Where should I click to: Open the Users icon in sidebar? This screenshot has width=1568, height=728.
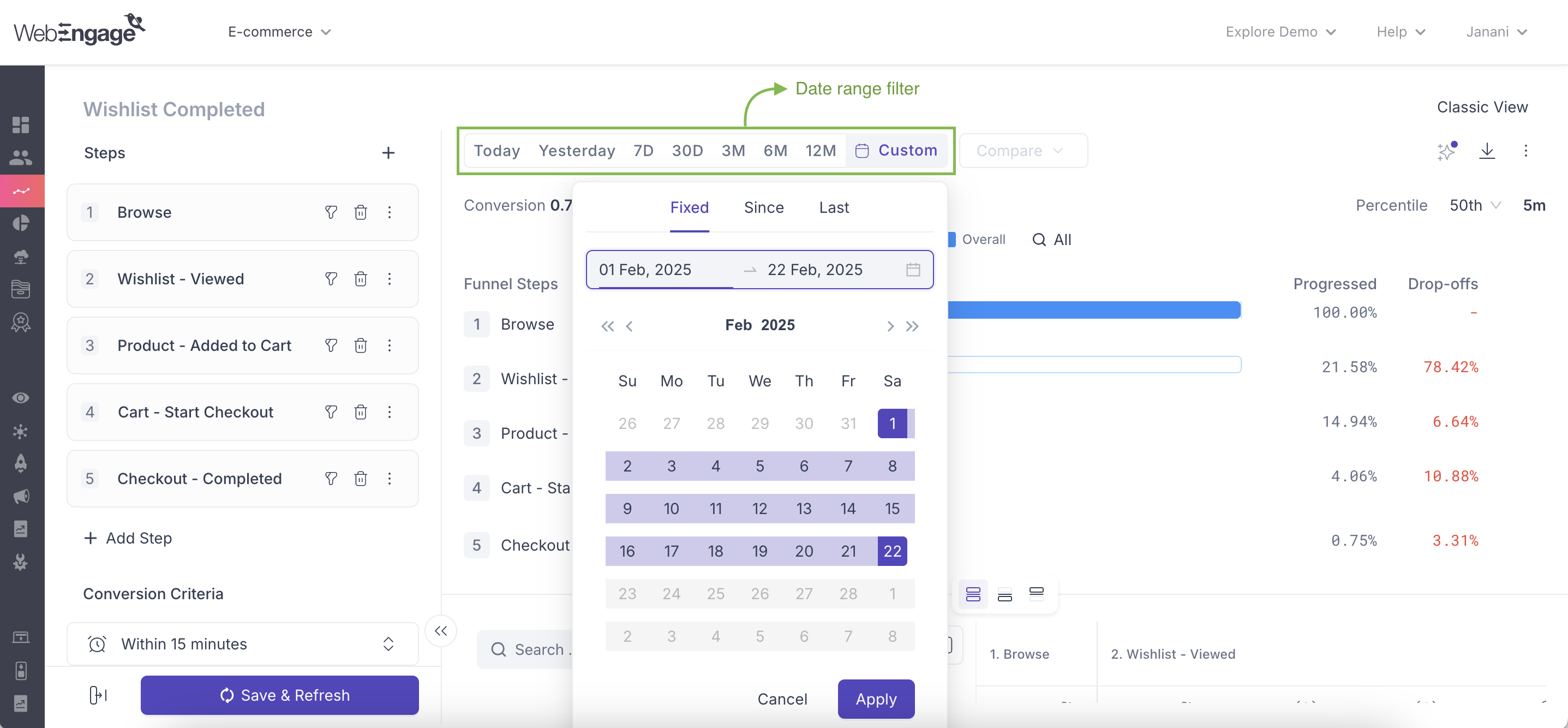(21, 158)
